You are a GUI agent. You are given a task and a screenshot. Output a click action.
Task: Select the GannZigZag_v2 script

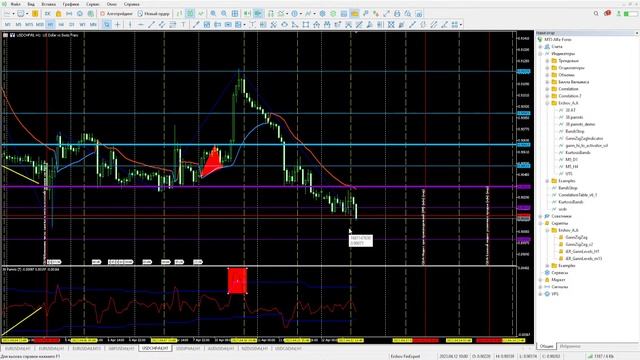click(579, 244)
